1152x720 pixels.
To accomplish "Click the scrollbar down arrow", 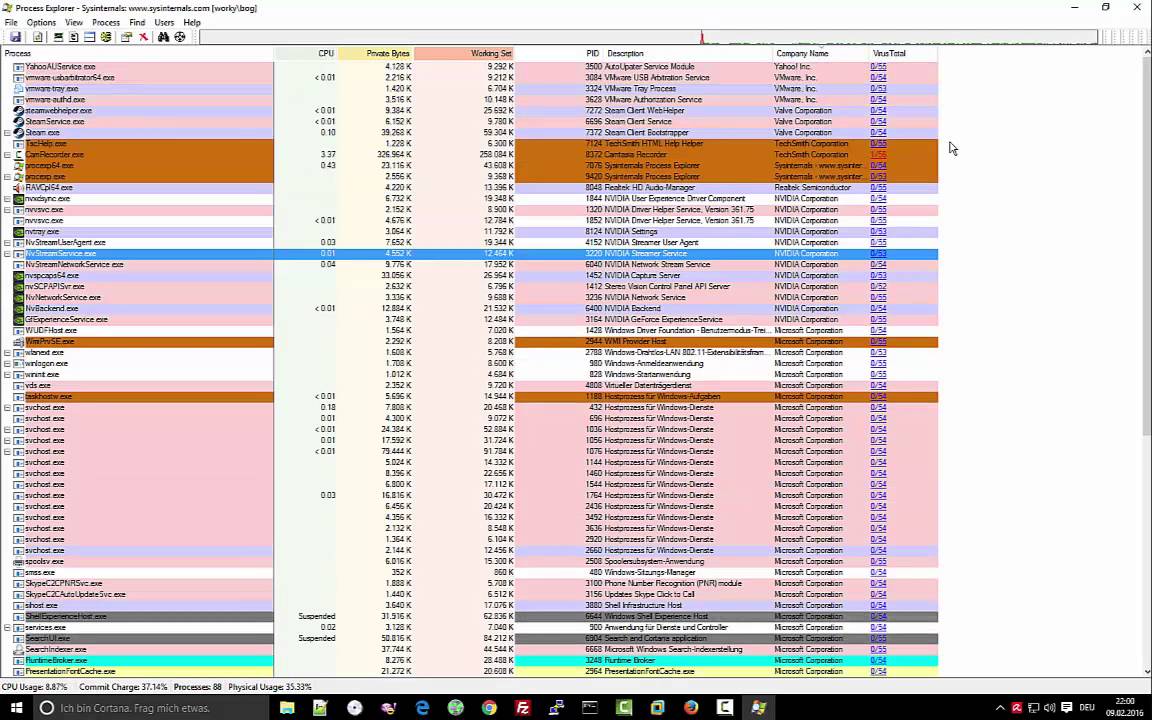I will point(1146,672).
